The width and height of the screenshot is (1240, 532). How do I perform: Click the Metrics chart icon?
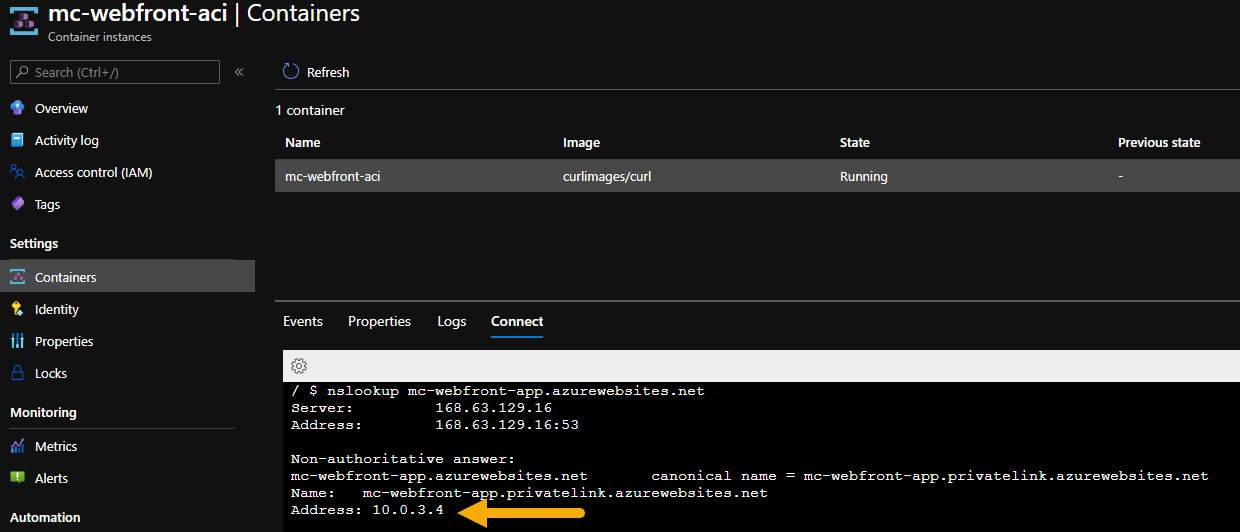tap(17, 446)
